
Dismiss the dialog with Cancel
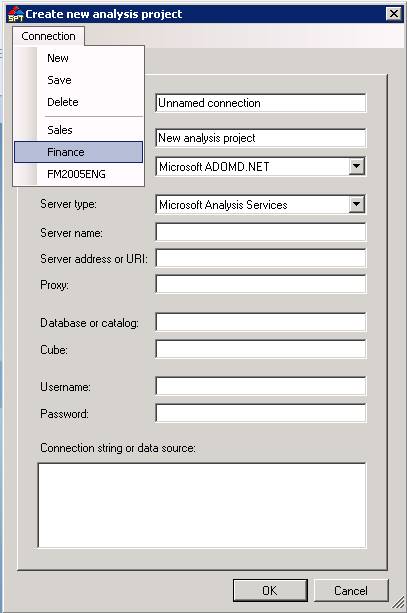point(351,590)
